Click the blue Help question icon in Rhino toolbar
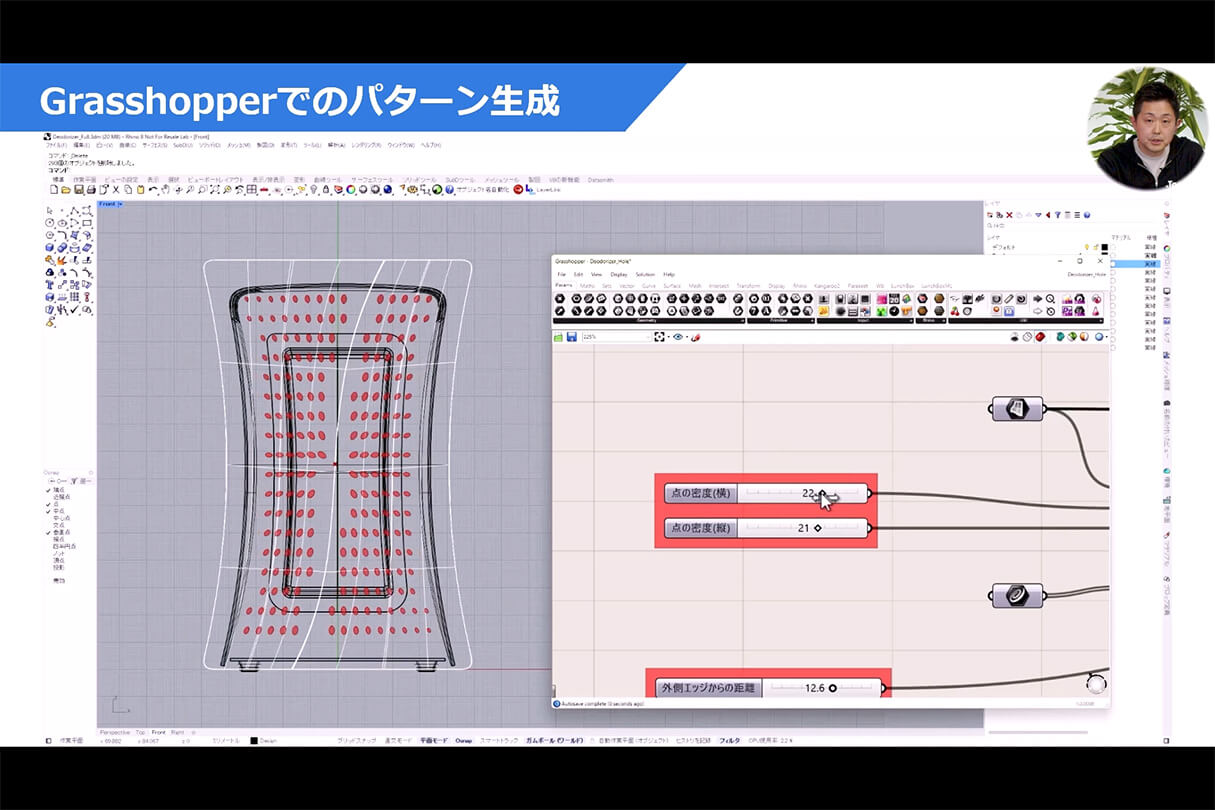The image size is (1215, 810). tap(450, 189)
